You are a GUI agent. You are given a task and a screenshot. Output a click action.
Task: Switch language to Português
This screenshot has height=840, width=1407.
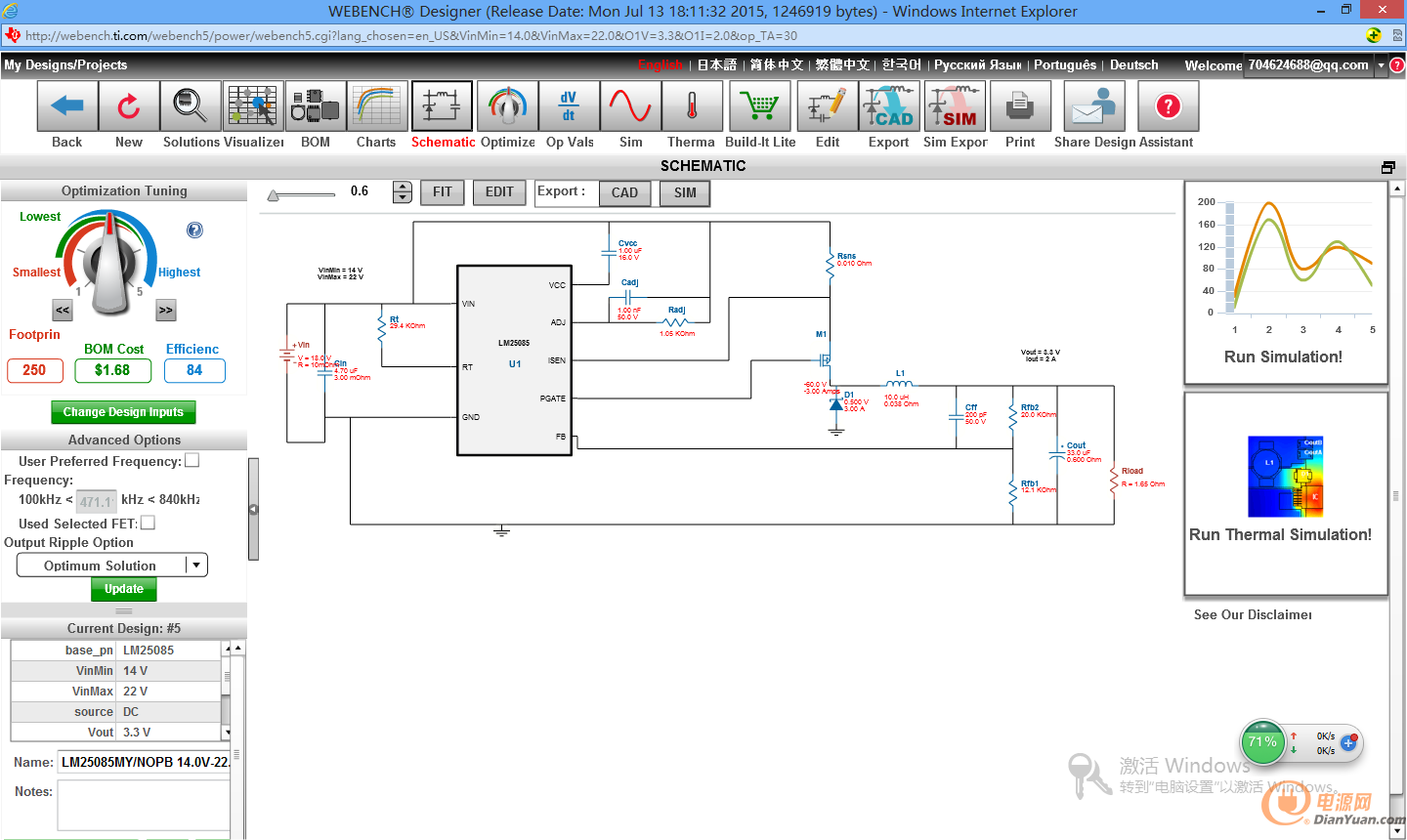(1065, 65)
